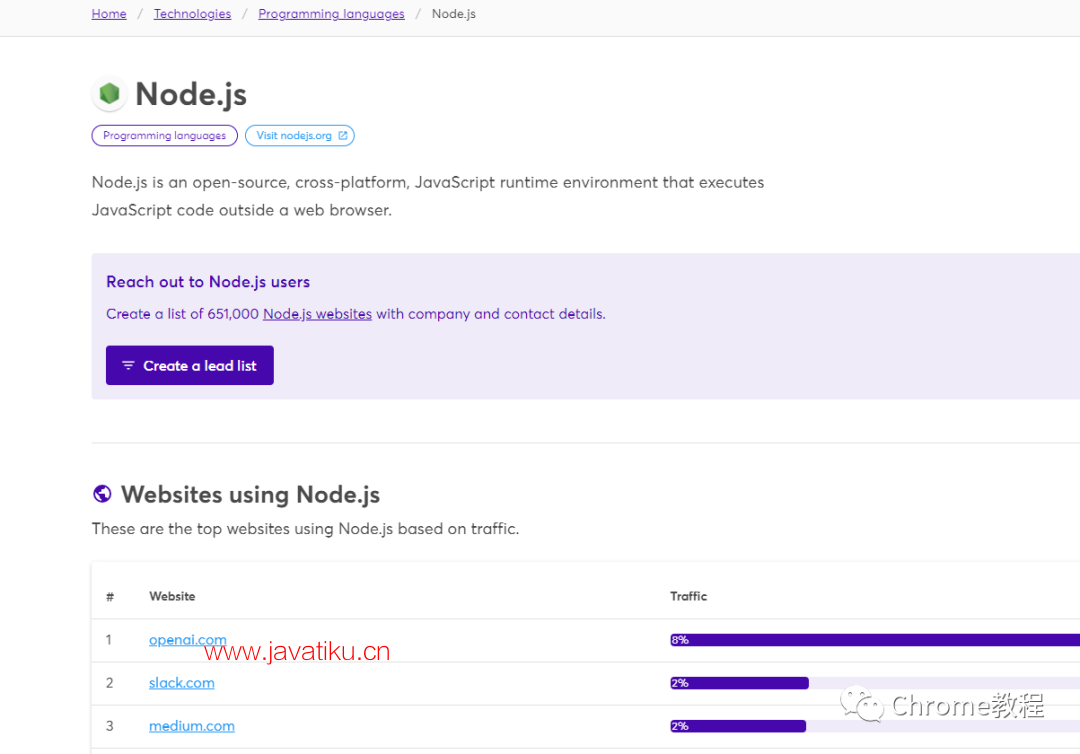Image resolution: width=1080 pixels, height=754 pixels.
Task: Open the Node.js websites link
Action: click(x=317, y=314)
